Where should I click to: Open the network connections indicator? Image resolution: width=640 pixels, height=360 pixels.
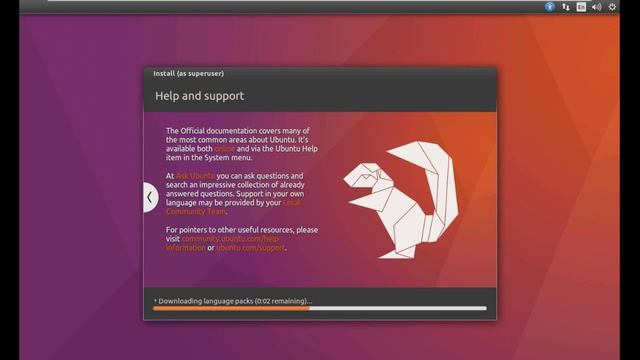pos(565,7)
